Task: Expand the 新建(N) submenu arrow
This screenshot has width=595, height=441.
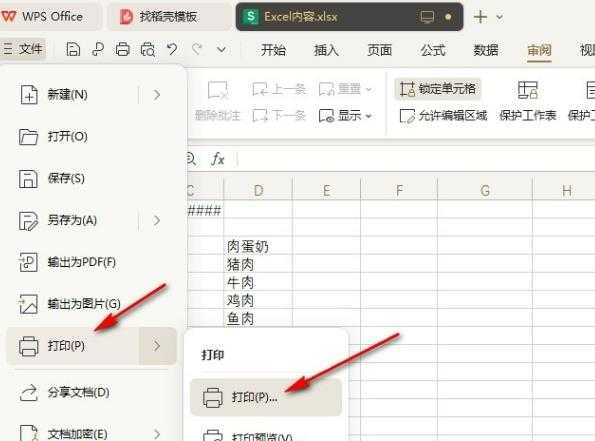Action: coord(157,94)
